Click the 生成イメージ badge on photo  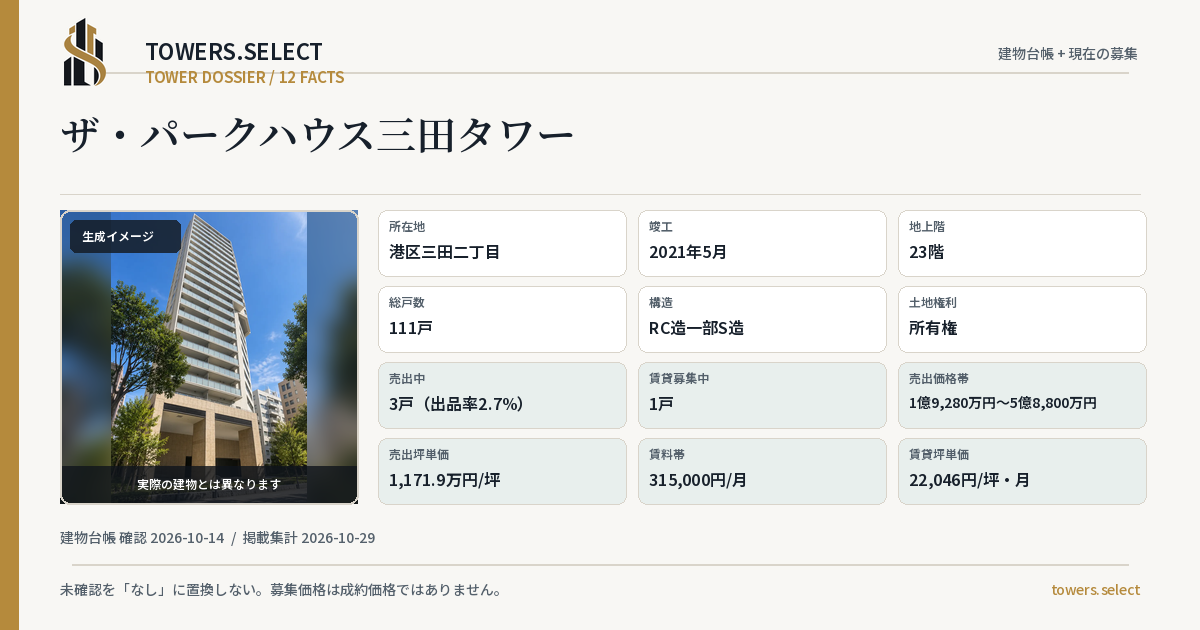(x=125, y=237)
